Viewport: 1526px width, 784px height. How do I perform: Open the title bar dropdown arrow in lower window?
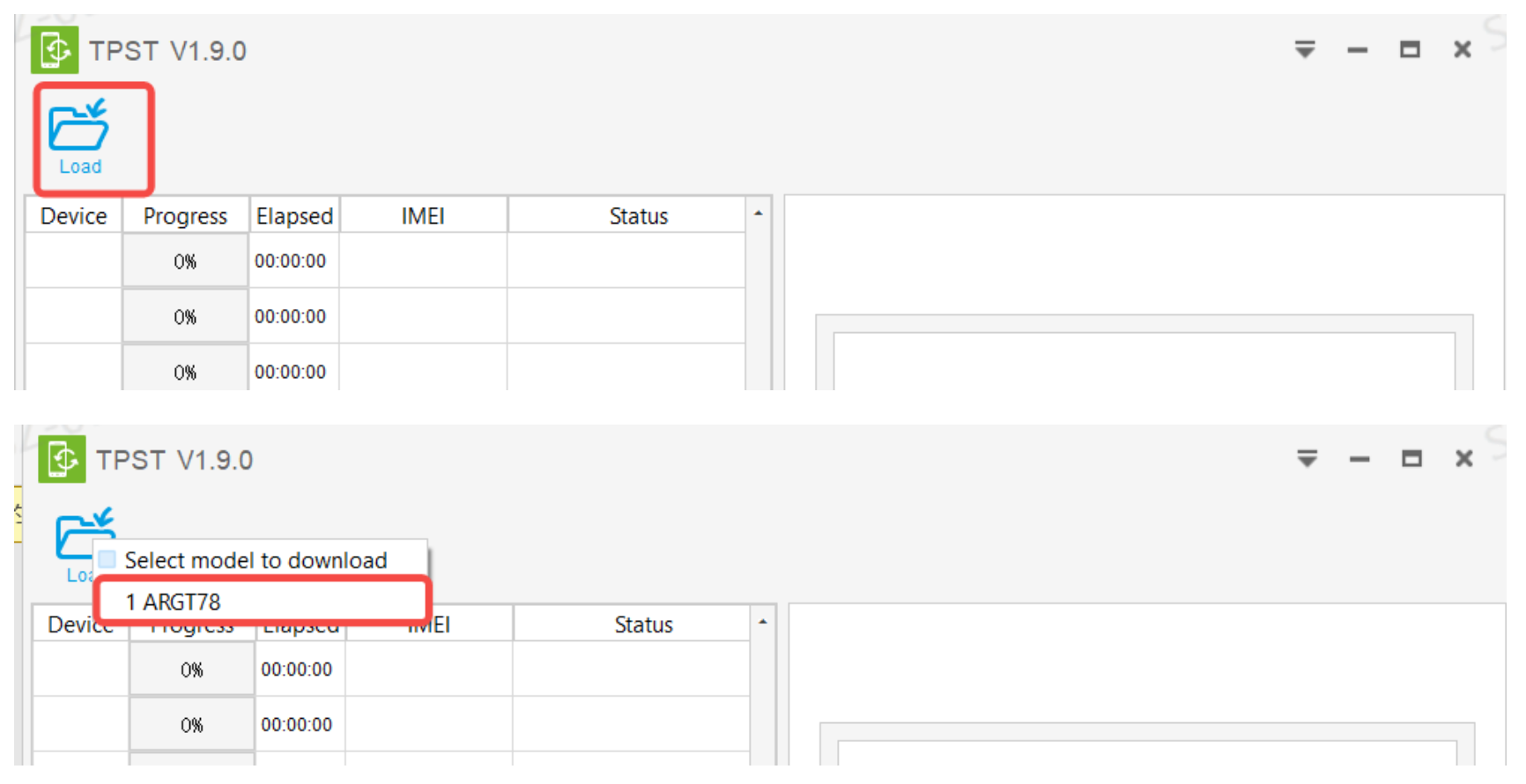[1307, 459]
